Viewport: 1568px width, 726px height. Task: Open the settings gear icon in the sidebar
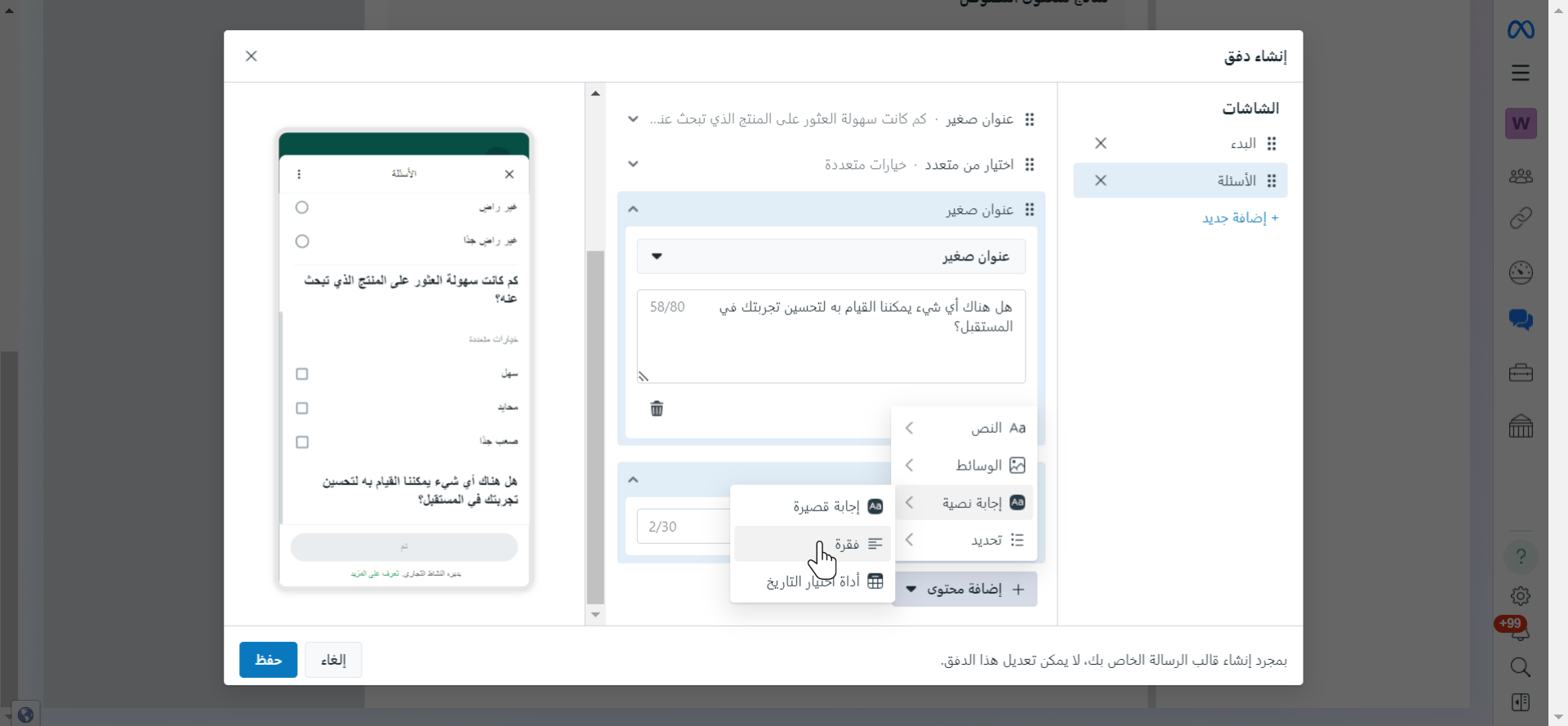(x=1521, y=596)
